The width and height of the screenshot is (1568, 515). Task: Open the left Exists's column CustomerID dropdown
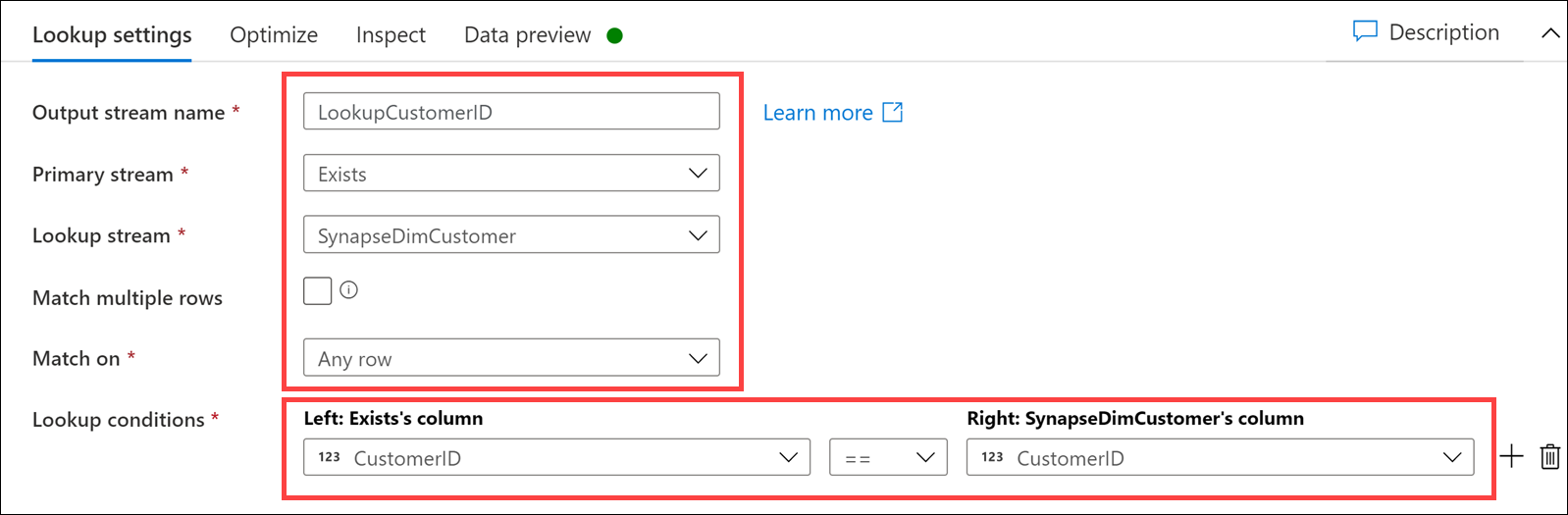coord(556,457)
